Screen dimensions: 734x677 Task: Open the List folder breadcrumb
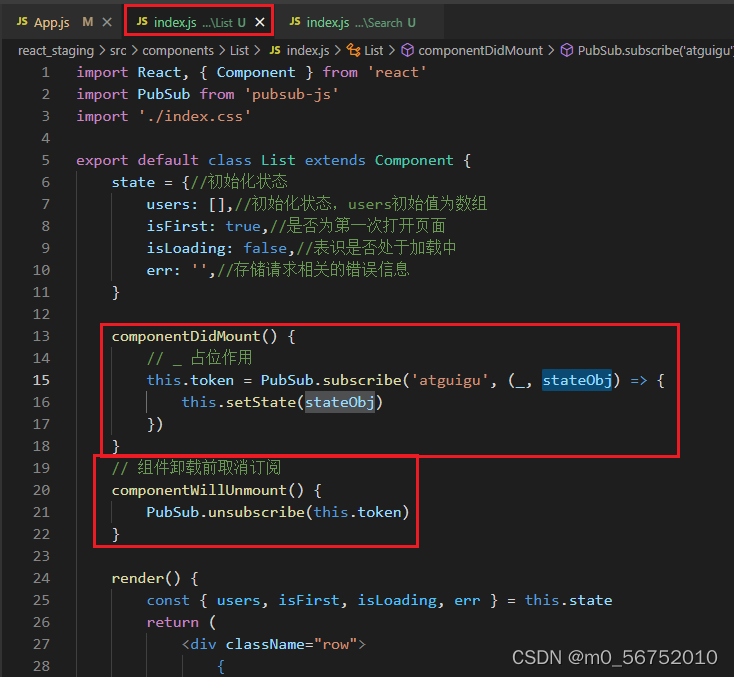click(239, 51)
